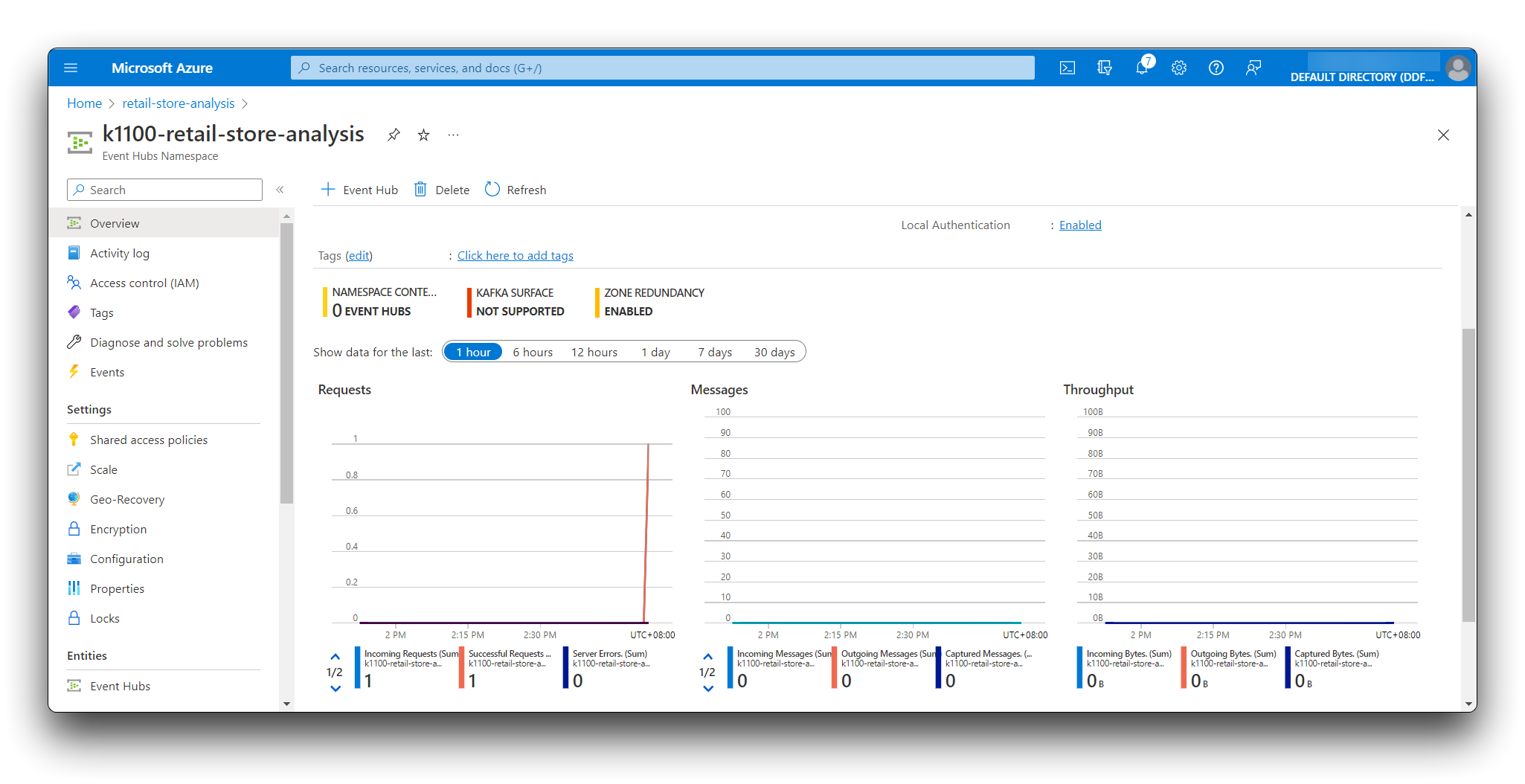Select the 12 hours time range
This screenshot has width=1525, height=784.
point(594,352)
